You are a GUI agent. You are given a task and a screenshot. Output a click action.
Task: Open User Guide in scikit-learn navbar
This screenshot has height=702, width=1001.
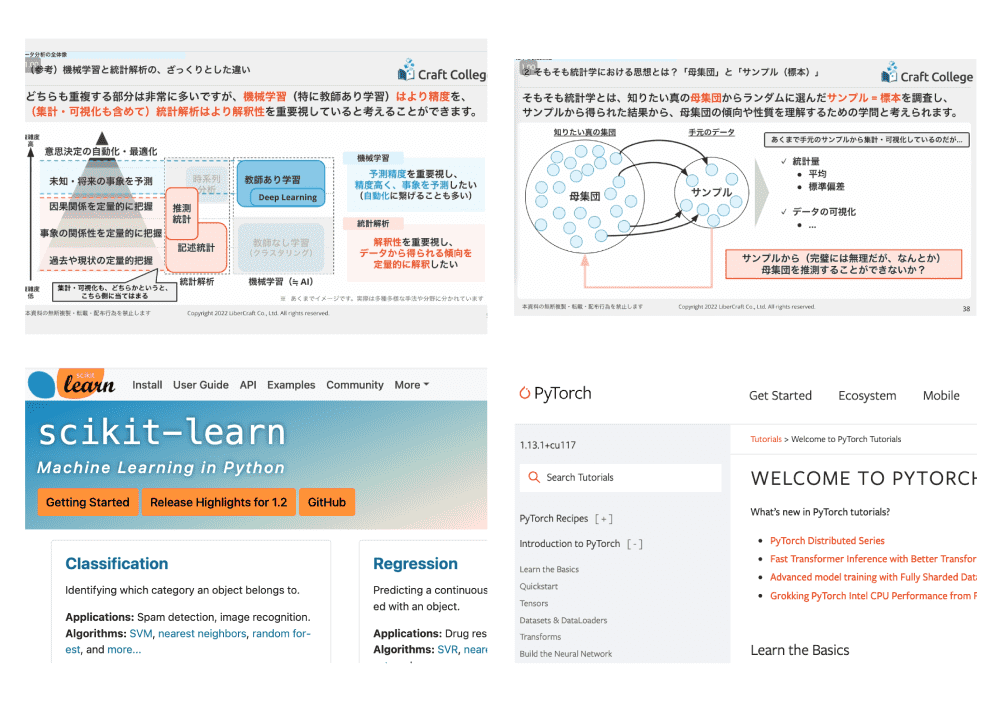[200, 385]
